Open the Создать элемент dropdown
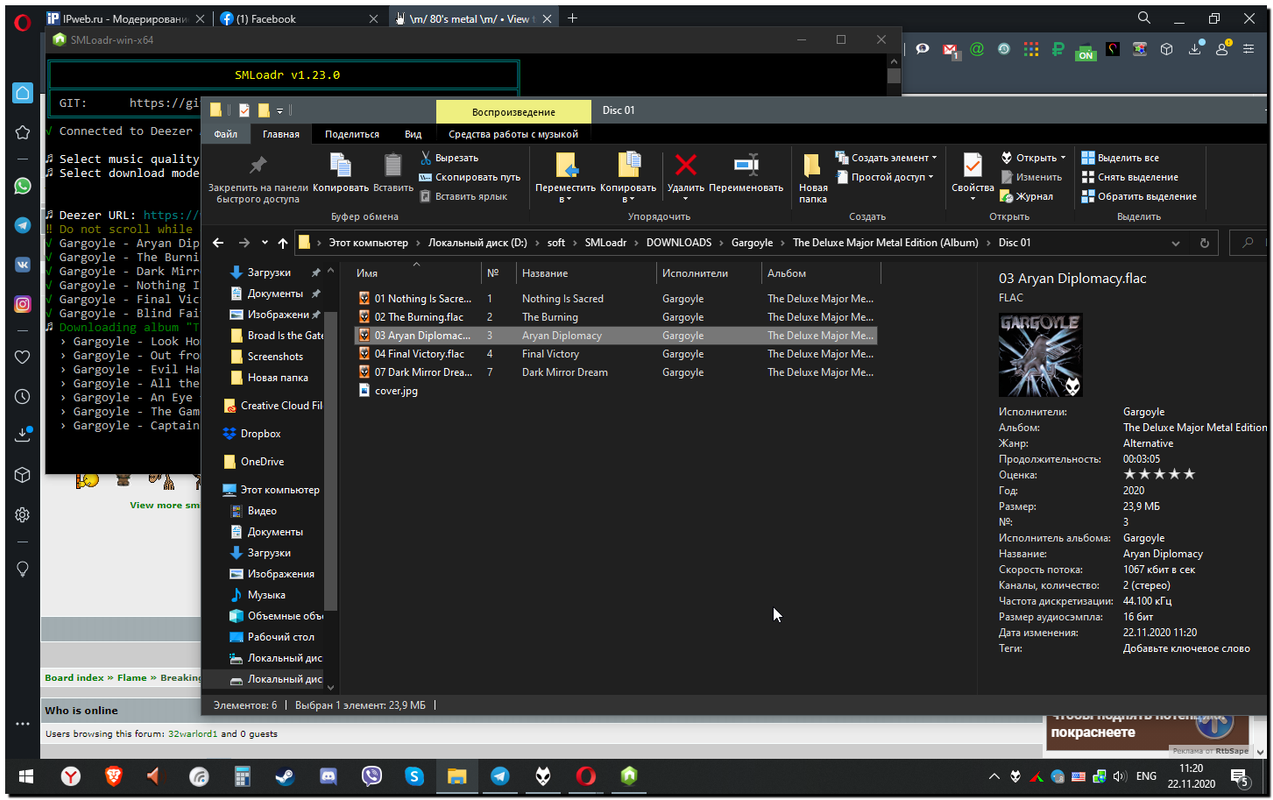 pos(886,158)
